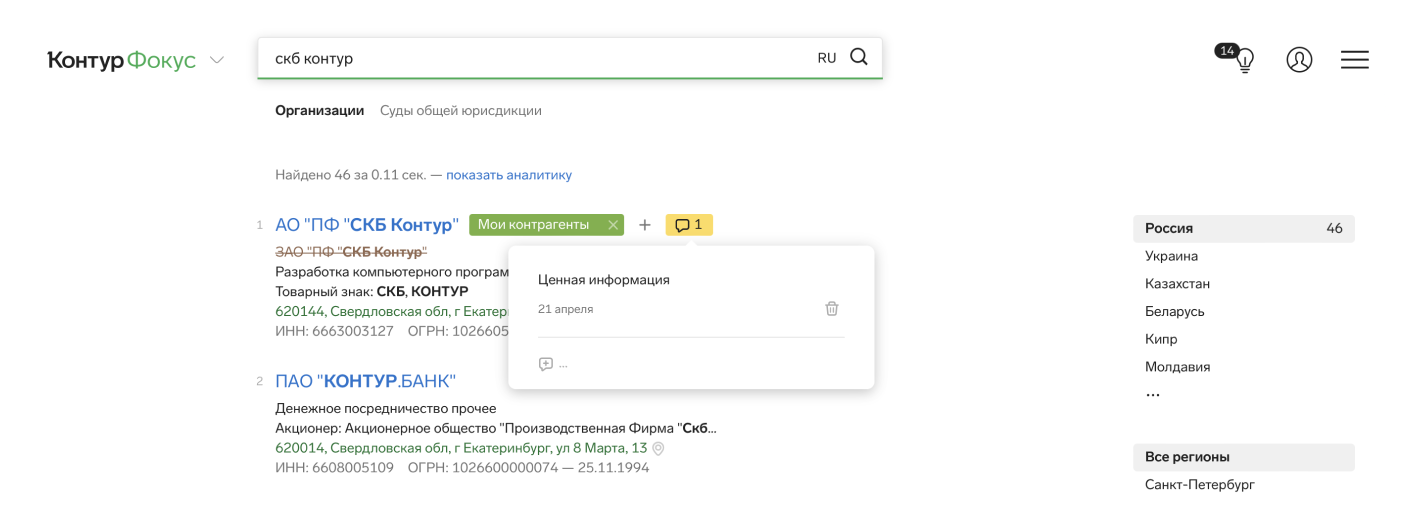Image resolution: width=1418 pixels, height=512 pixels.
Task: Open ПАО "КОНТУР.БАНК" company
Action: [x=366, y=381]
